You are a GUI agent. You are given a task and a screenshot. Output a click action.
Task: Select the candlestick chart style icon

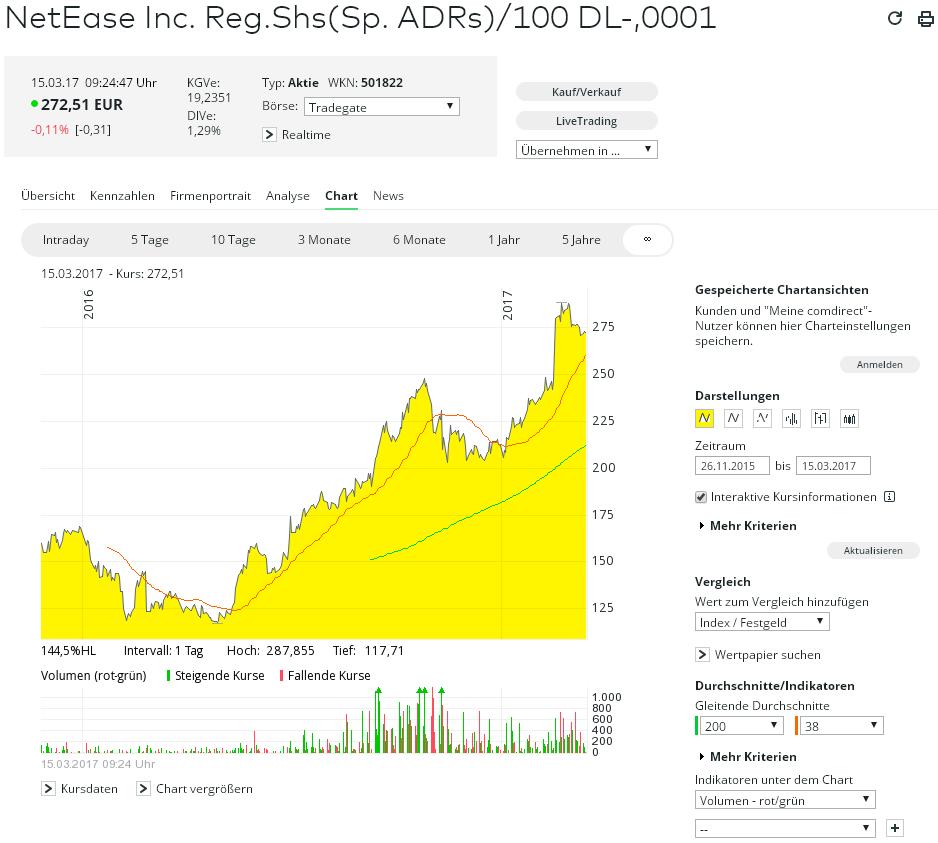(849, 418)
